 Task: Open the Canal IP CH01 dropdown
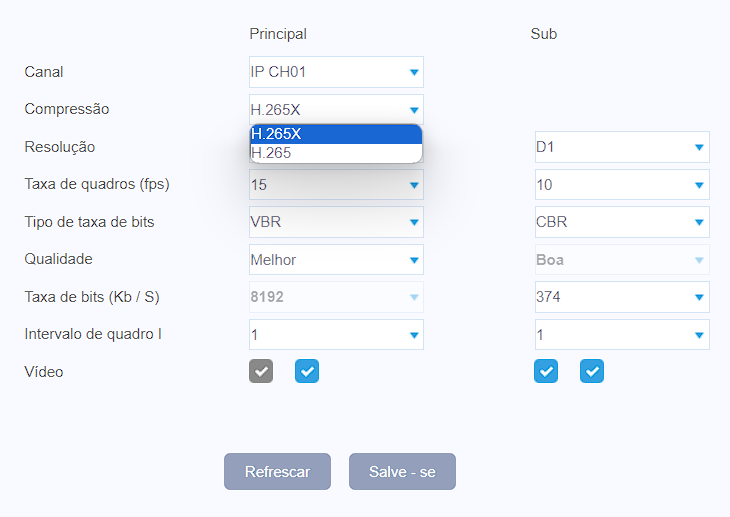pyautogui.click(x=336, y=72)
